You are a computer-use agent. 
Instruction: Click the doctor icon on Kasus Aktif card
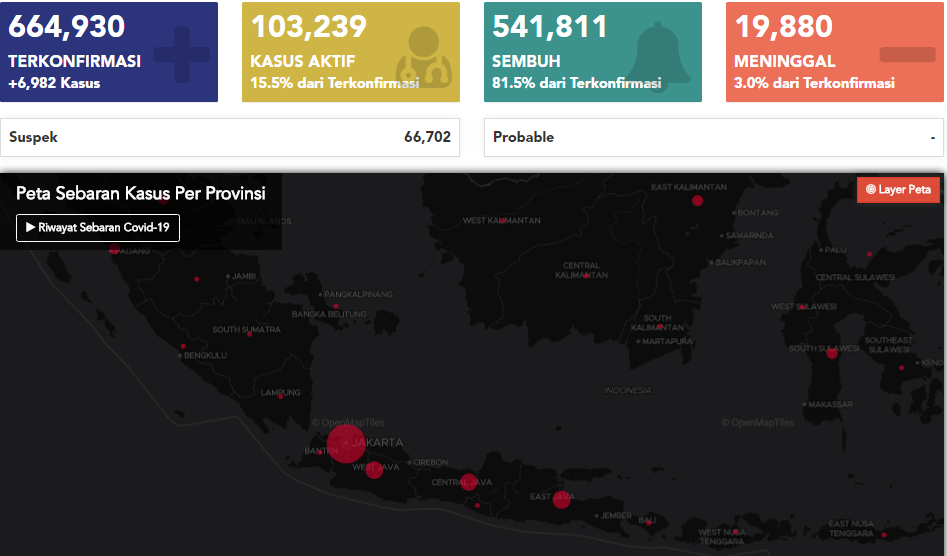click(x=424, y=57)
